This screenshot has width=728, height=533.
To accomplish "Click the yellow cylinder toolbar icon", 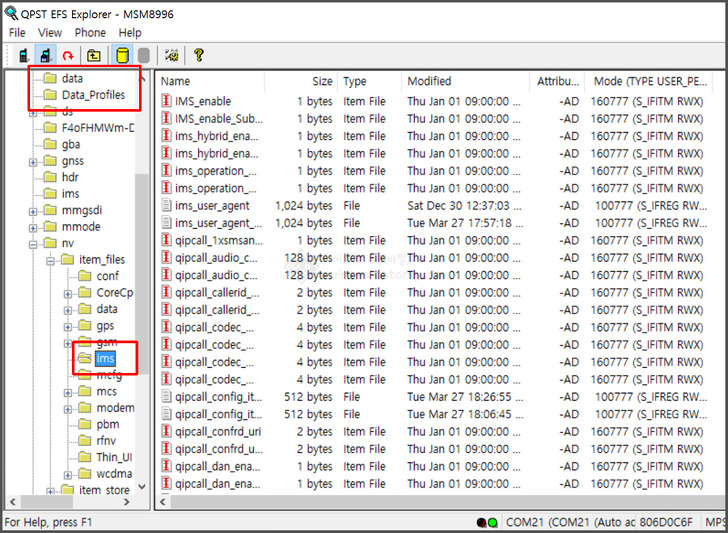I will (x=122, y=56).
